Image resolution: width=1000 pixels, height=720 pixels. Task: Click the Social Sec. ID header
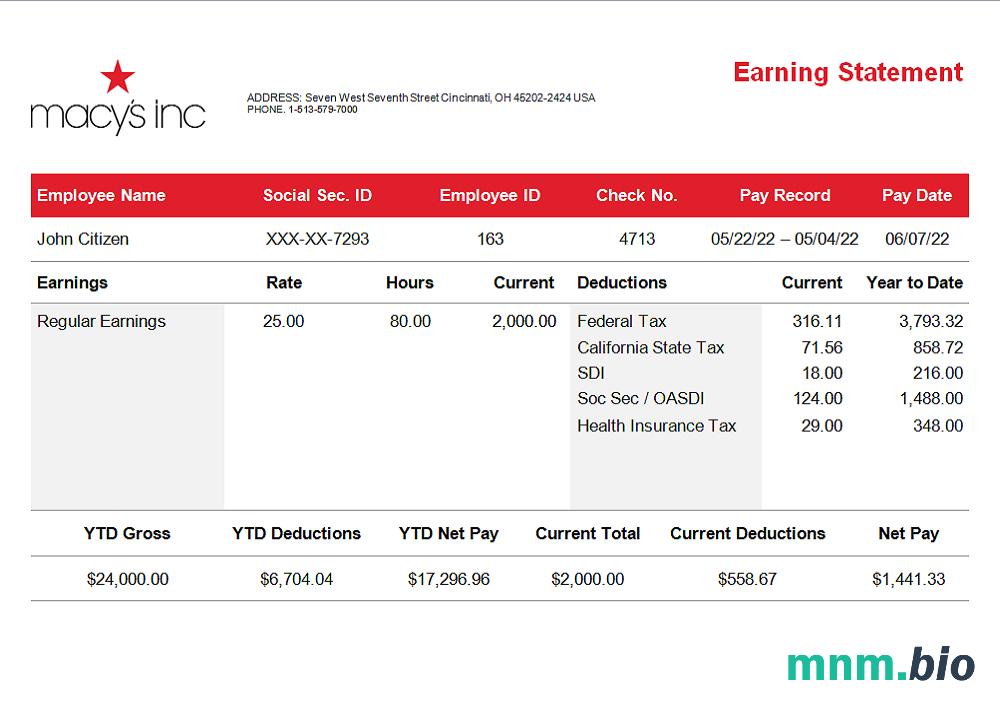click(x=317, y=195)
